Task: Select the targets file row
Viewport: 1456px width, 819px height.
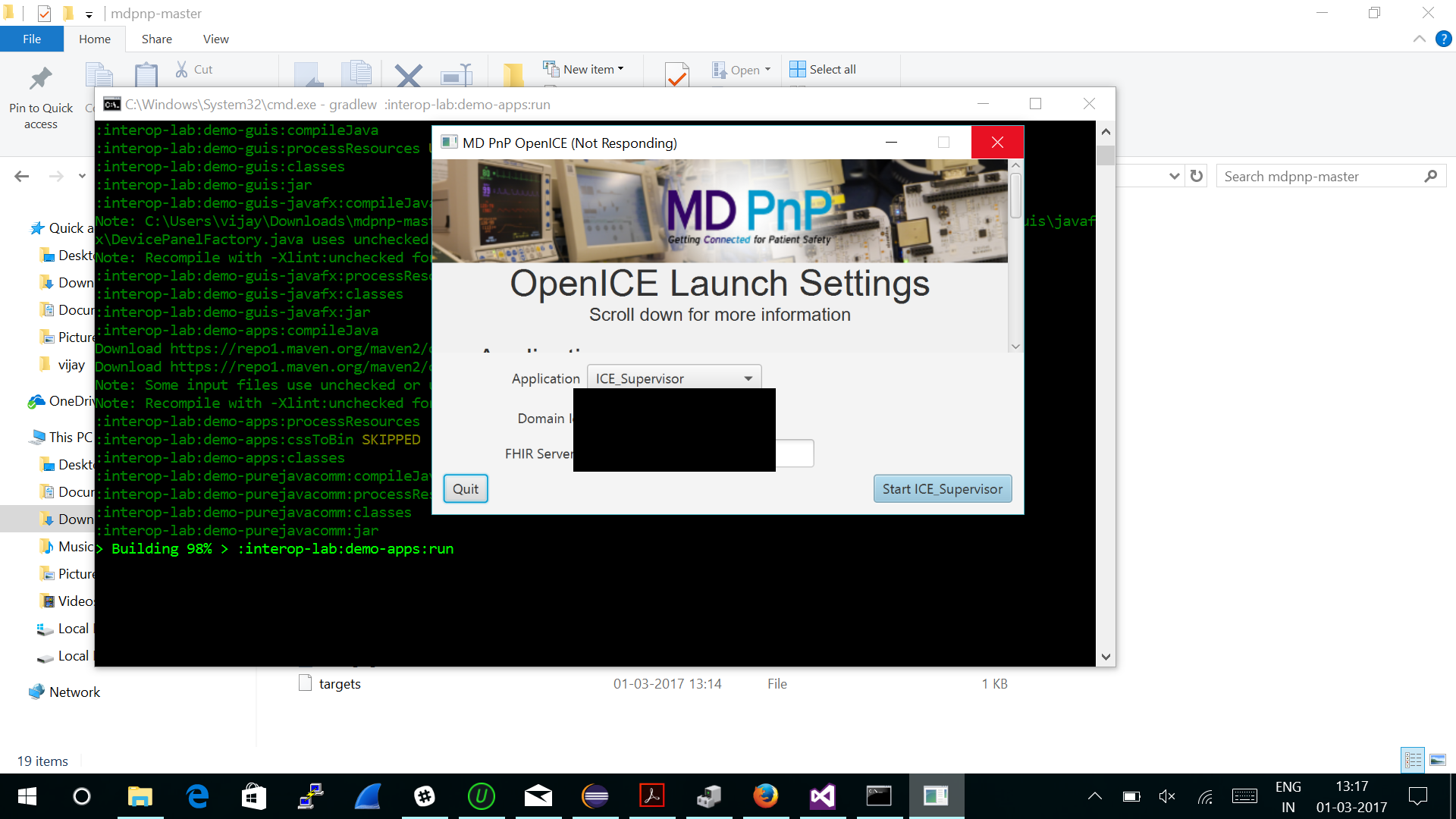Action: (x=652, y=684)
